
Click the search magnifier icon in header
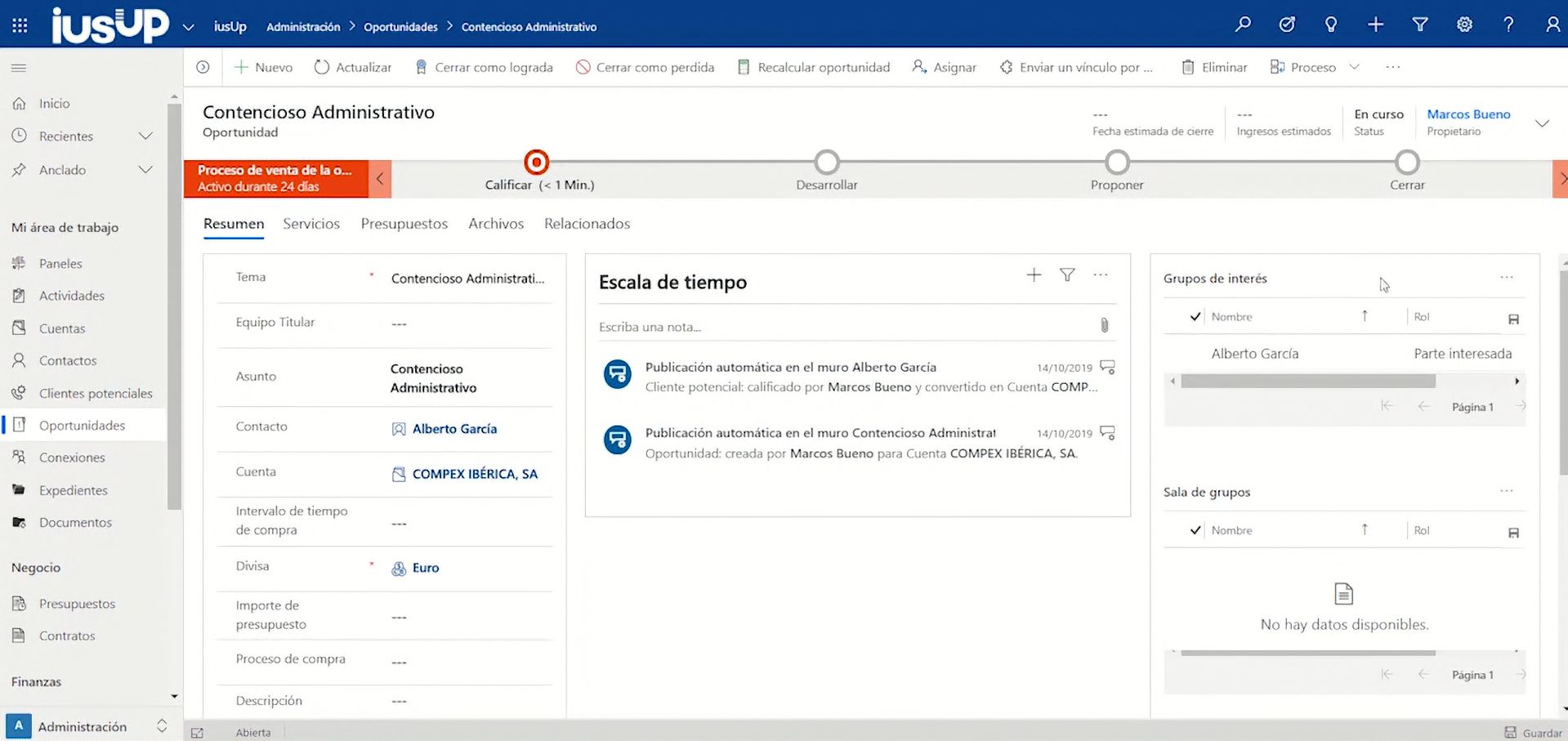(1243, 25)
